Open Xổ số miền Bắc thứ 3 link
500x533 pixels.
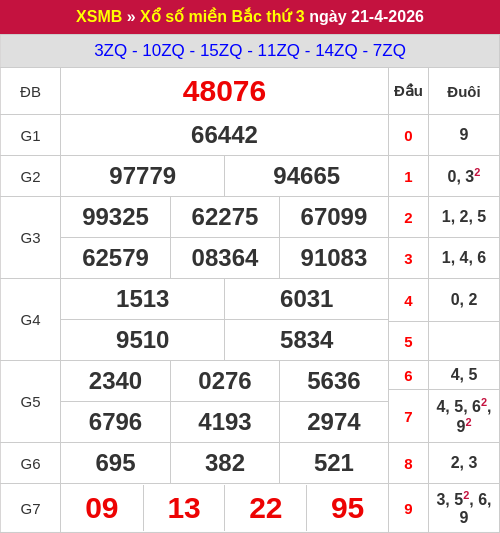pyautogui.click(x=222, y=16)
